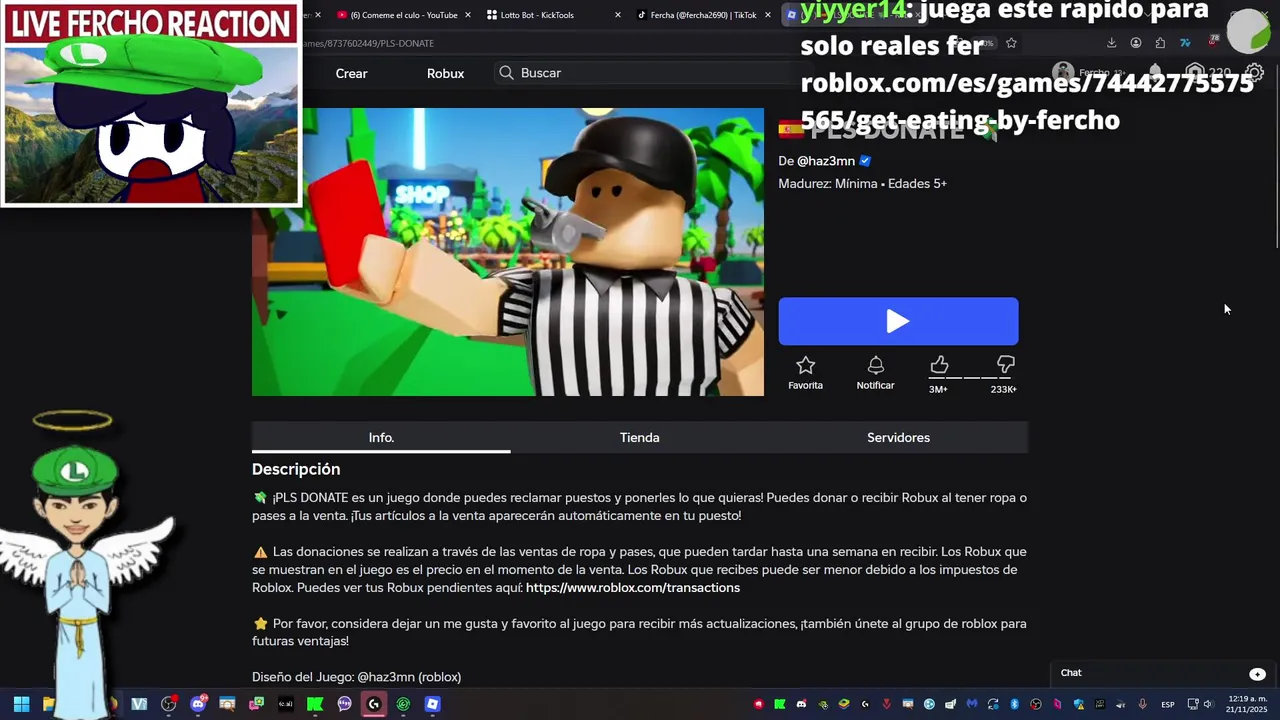Click the "Descripción" heading
Viewport: 1280px width, 720px height.
[296, 469]
